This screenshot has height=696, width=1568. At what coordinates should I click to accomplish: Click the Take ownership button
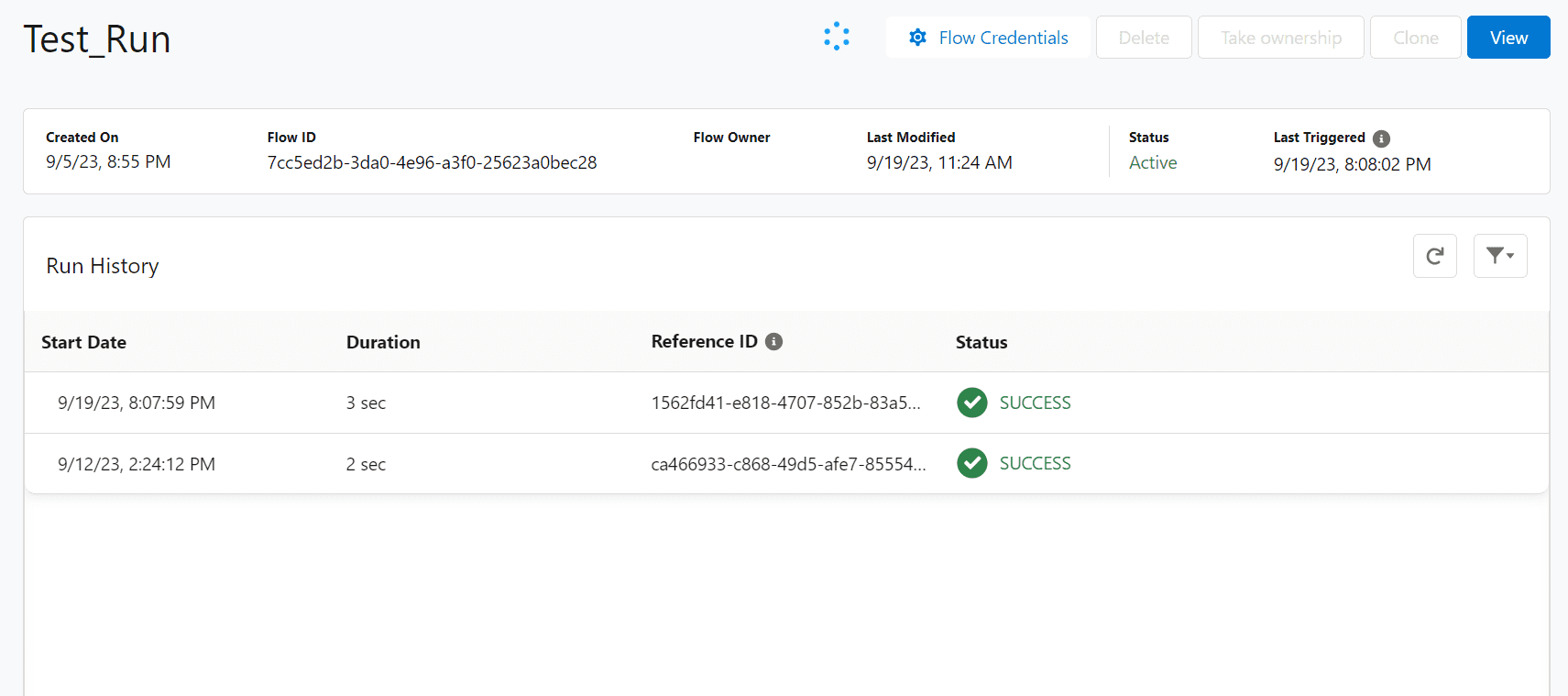pos(1281,38)
